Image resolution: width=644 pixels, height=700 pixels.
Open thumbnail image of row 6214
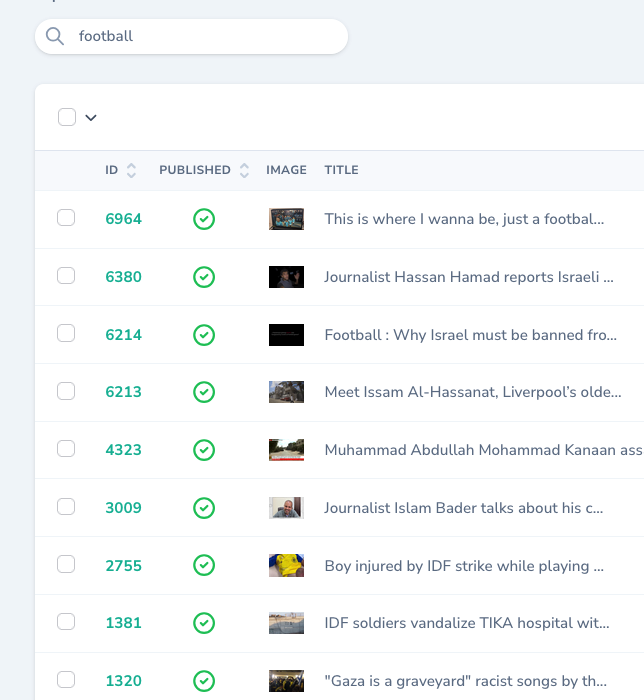(287, 335)
